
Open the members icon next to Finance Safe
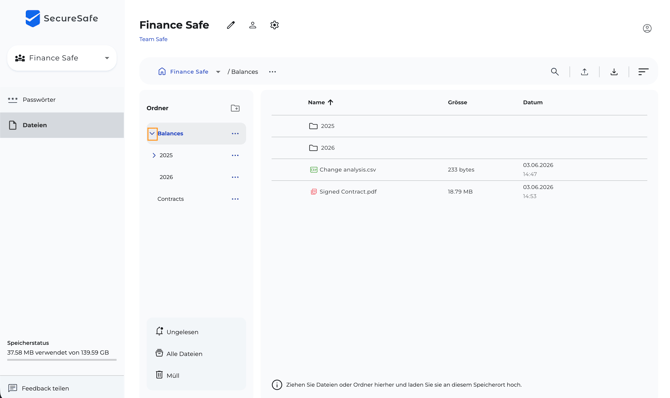[x=253, y=25]
